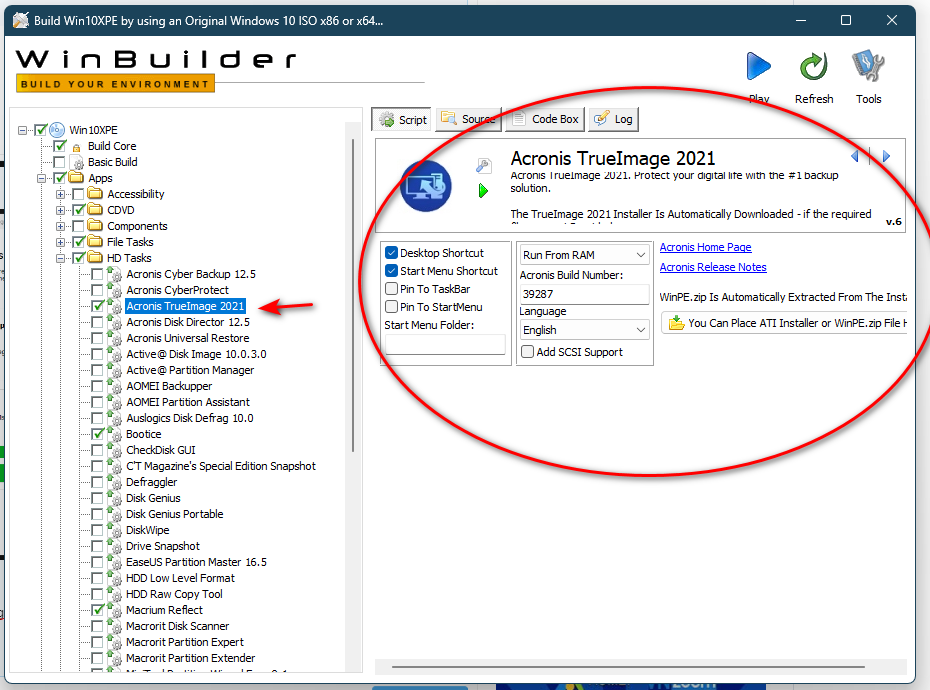This screenshot has height=690, width=930.
Task: Click the green Refresh icon
Action: click(x=813, y=66)
